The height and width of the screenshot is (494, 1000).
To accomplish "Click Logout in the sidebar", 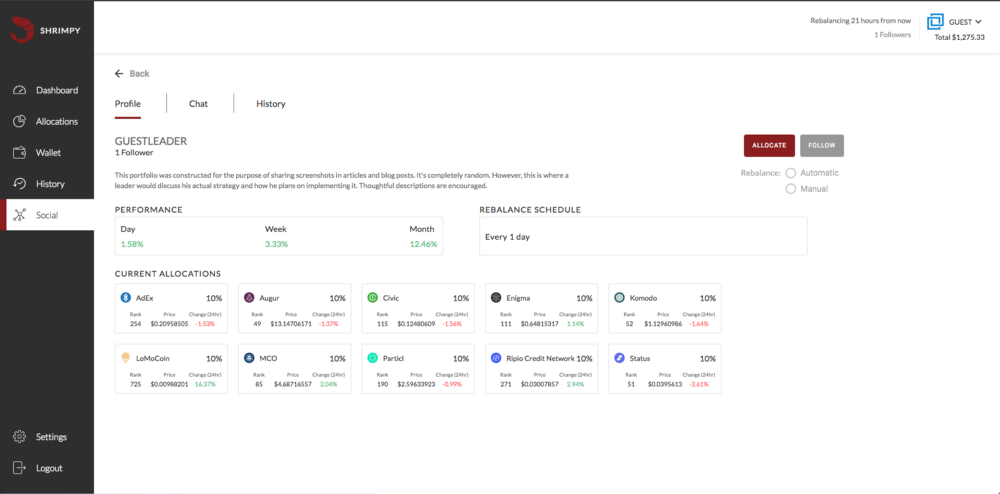I will 47,468.
